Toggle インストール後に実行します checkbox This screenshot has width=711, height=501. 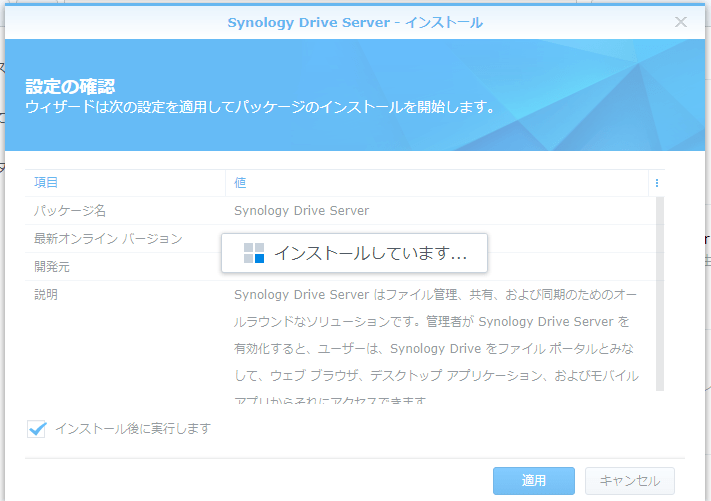click(x=37, y=428)
